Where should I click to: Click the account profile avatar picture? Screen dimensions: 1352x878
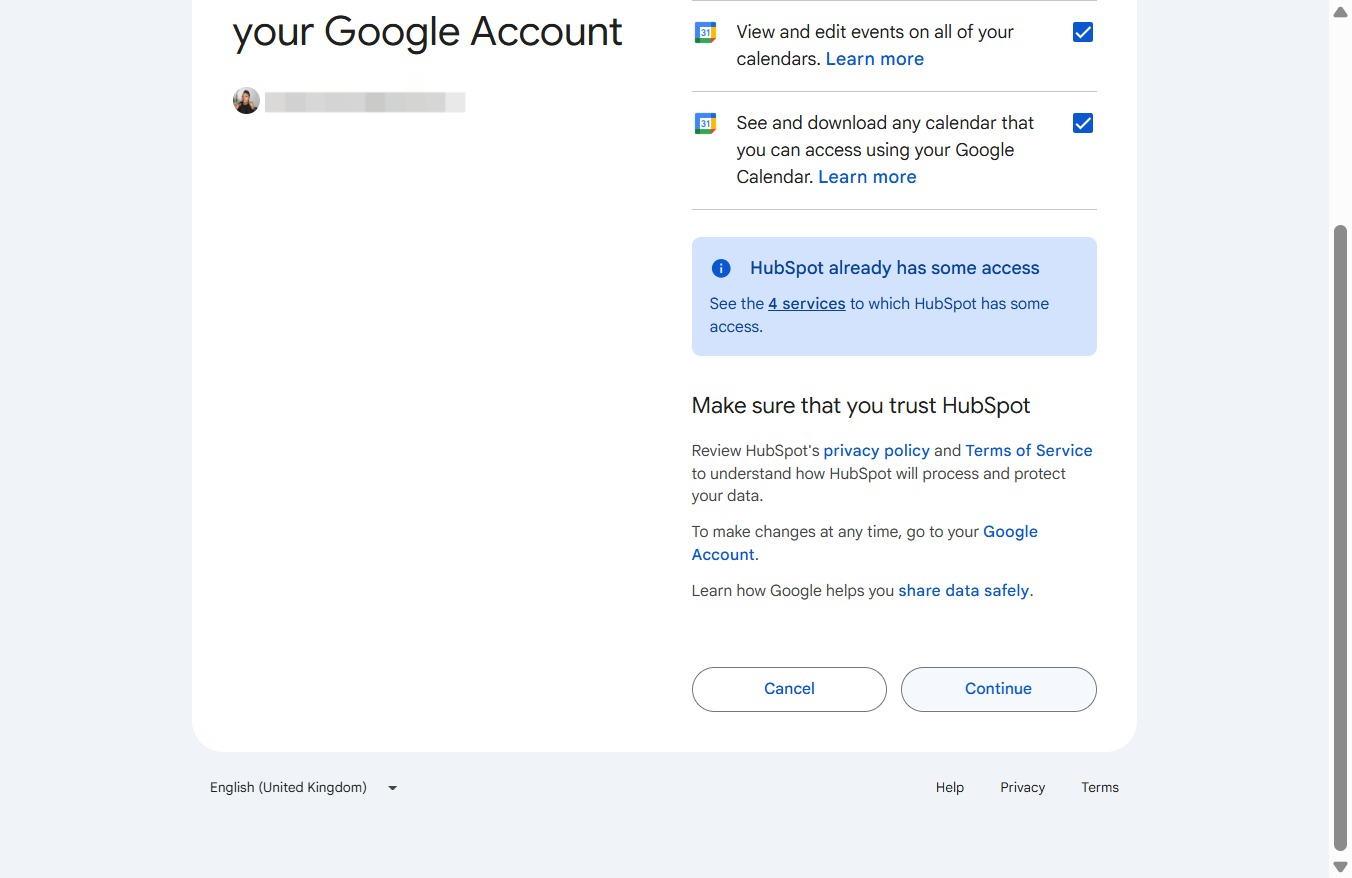(x=246, y=101)
